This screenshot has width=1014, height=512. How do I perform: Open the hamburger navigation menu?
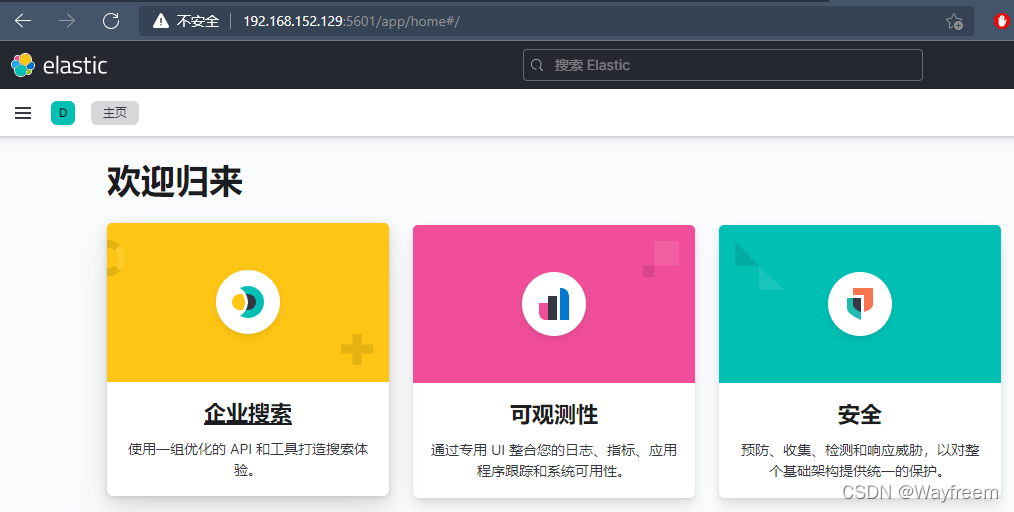[x=23, y=113]
